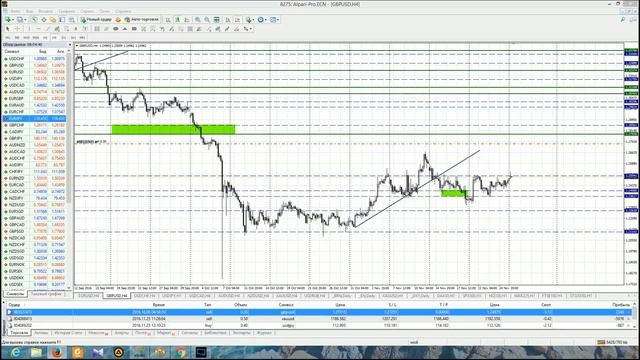The image size is (640, 360).
Task: Sort orders by Время column header
Action: tap(158, 305)
